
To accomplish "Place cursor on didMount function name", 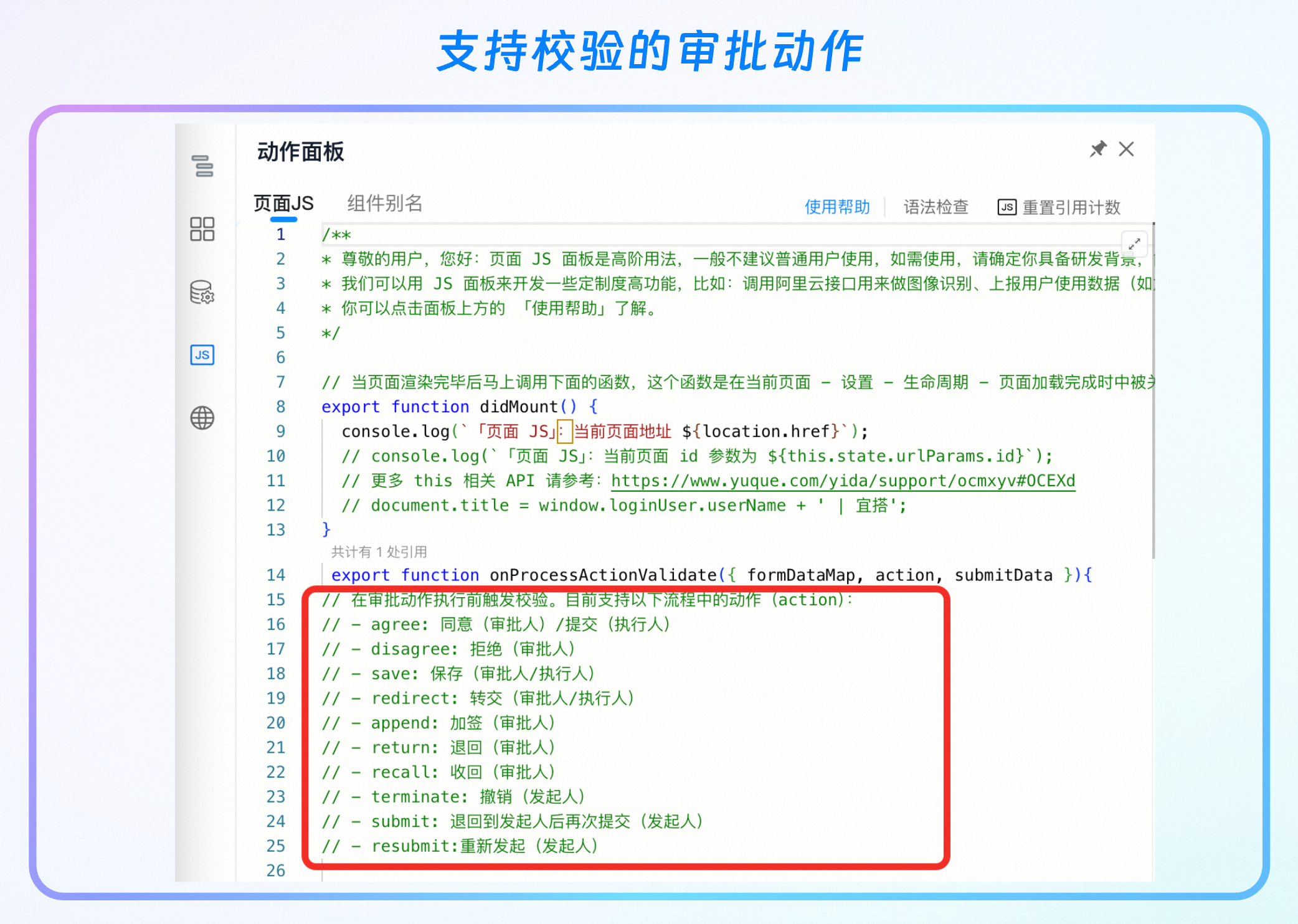I will (518, 407).
